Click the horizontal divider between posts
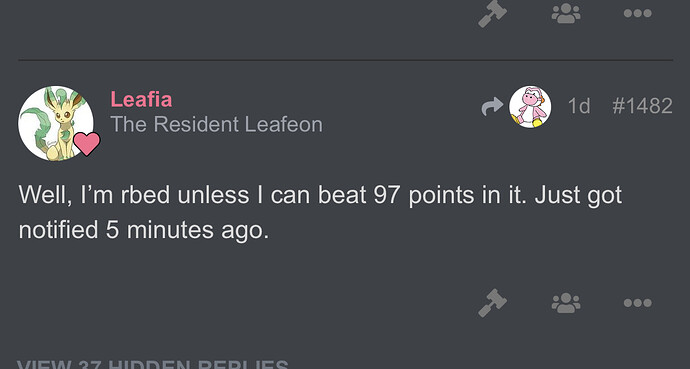Image resolution: width=690 pixels, height=369 pixels. [x=345, y=60]
